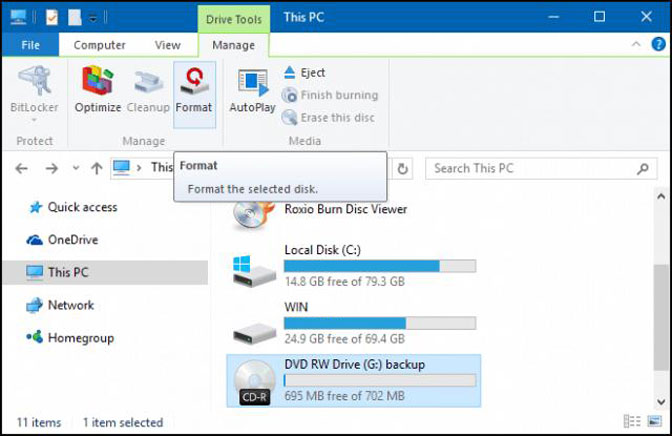Refresh the current folder view

402,168
